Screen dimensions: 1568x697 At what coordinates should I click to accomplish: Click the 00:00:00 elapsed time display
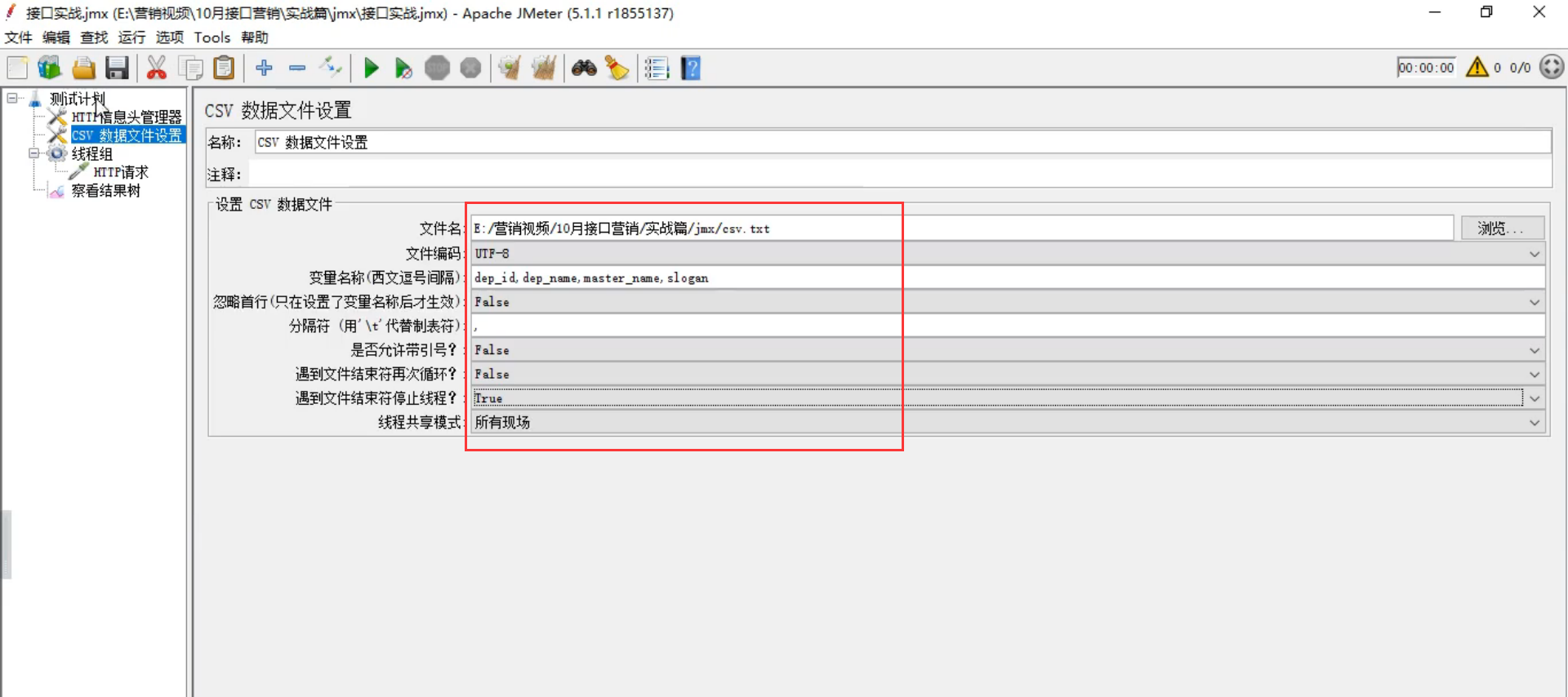point(1426,68)
